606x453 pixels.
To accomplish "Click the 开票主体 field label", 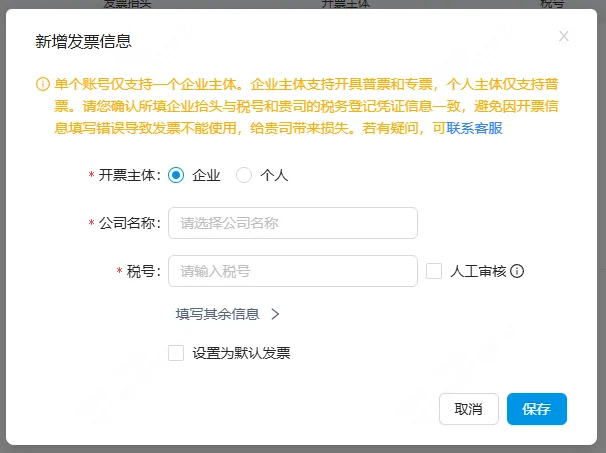I will coord(129,175).
